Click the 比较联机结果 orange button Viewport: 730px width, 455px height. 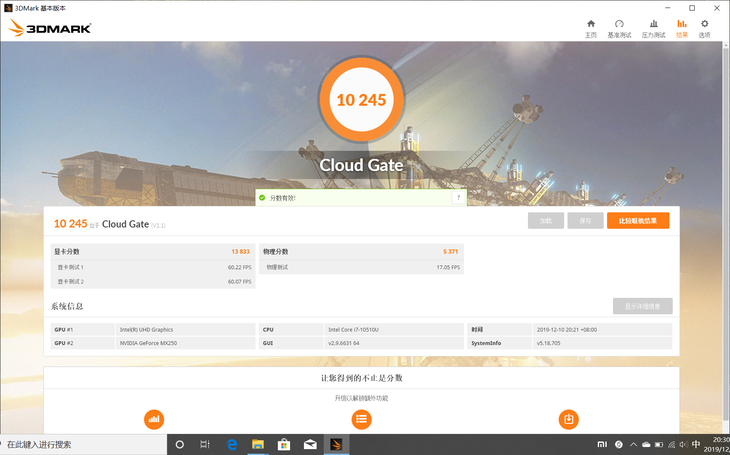(x=638, y=221)
